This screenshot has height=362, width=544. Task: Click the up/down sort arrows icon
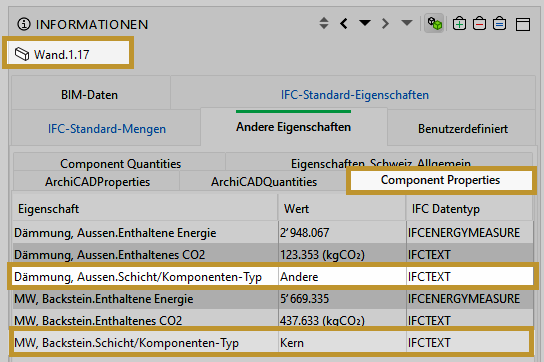pos(324,24)
